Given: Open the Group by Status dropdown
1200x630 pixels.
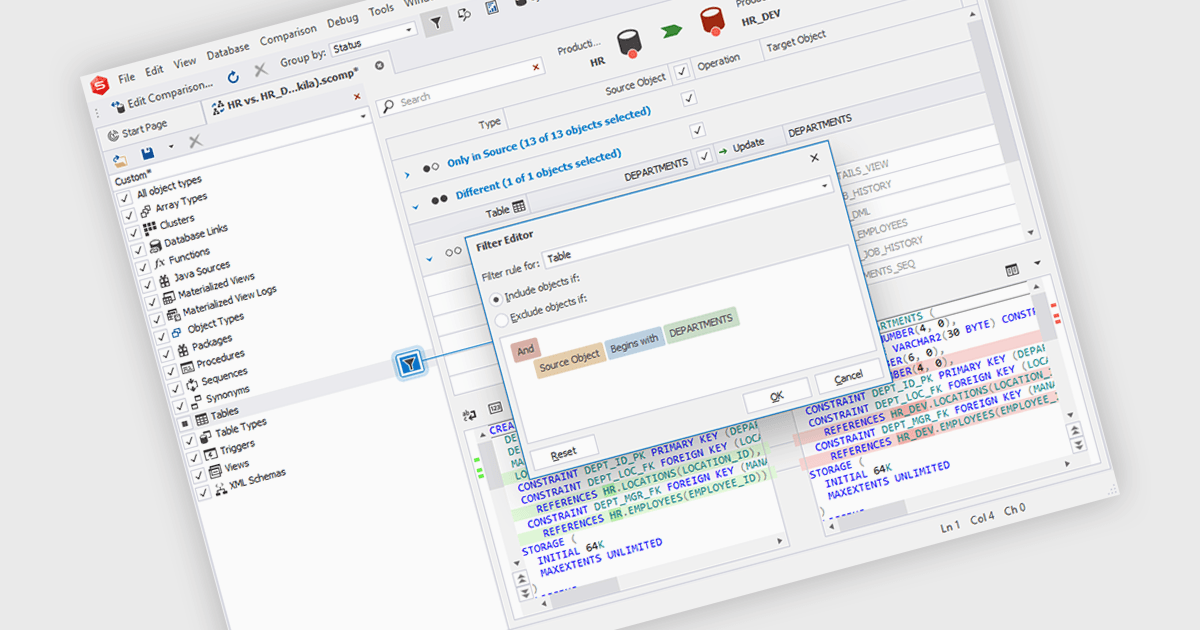Looking at the screenshot, I should 409,30.
